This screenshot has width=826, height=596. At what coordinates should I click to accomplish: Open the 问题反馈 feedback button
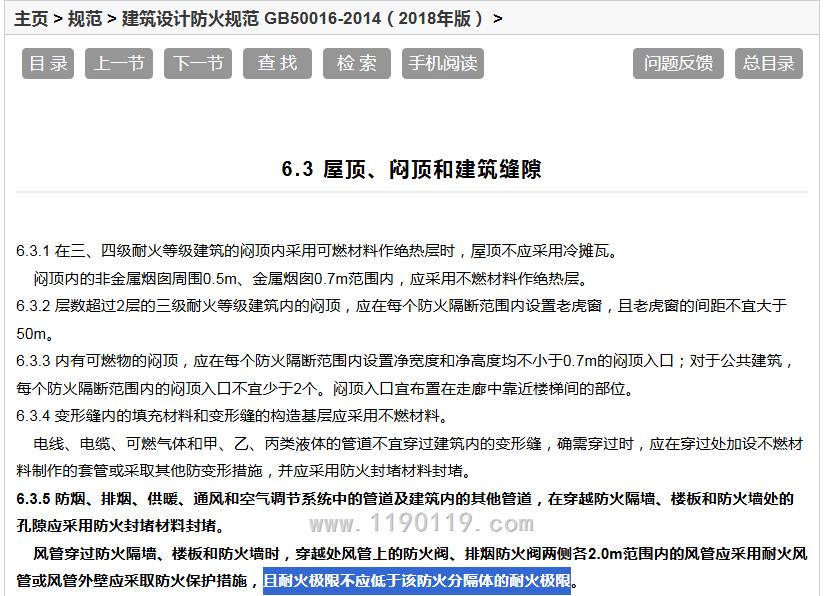(x=678, y=63)
